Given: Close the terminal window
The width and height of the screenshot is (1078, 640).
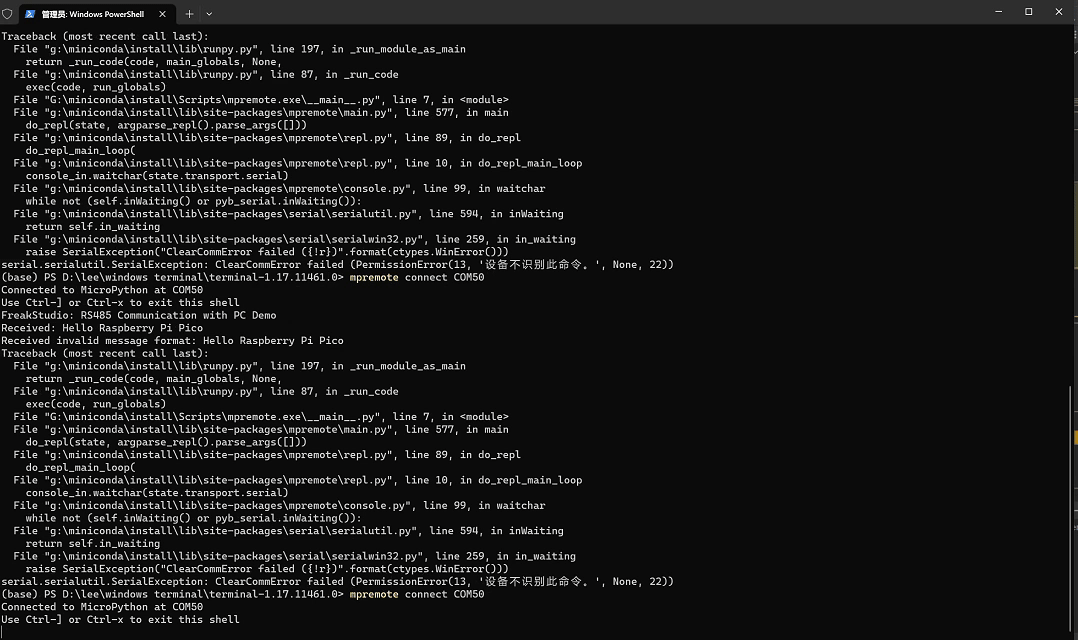Looking at the screenshot, I should pos(1059,12).
